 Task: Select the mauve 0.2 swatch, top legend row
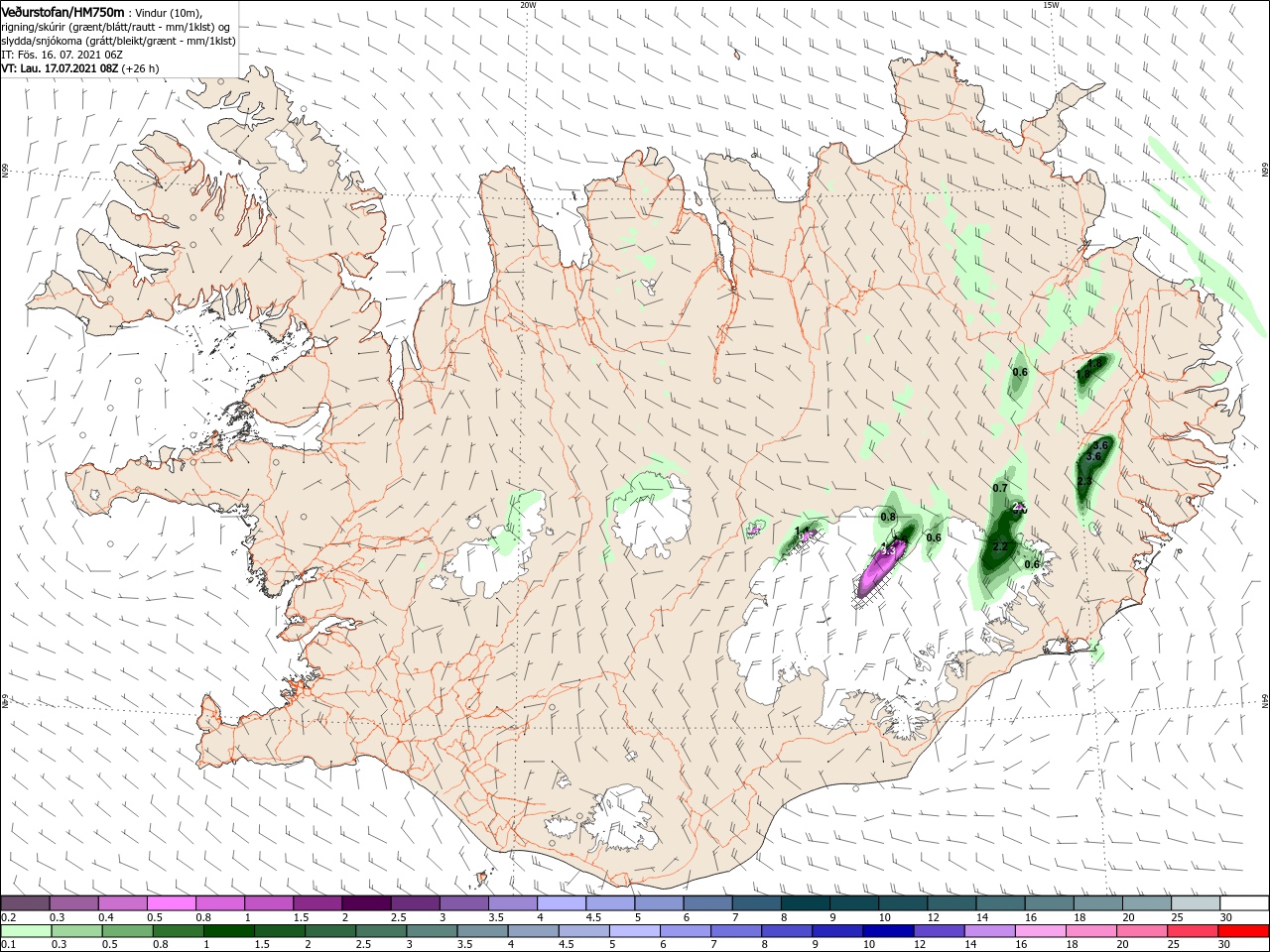tap(25, 903)
